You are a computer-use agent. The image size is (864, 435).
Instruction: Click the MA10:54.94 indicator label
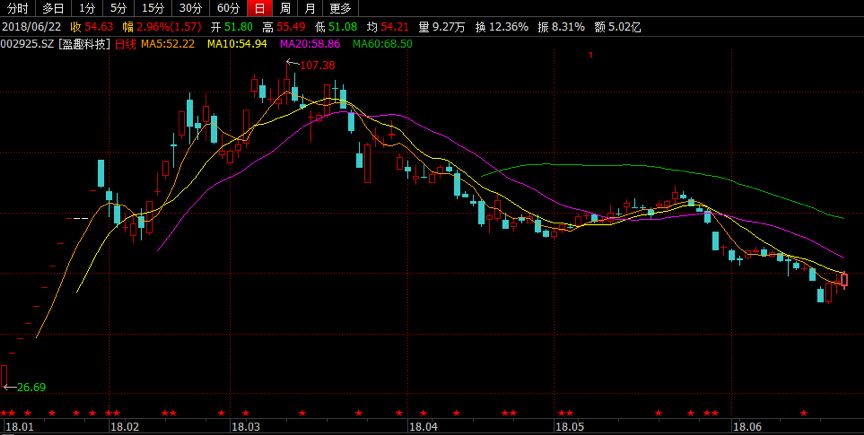[x=237, y=44]
